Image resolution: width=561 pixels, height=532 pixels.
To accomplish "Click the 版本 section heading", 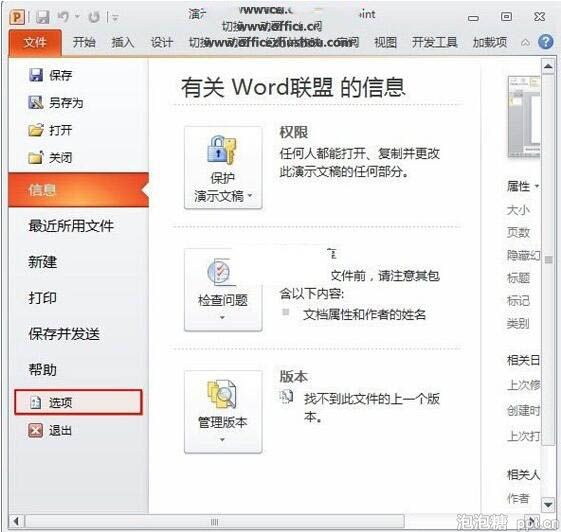I will point(294,376).
